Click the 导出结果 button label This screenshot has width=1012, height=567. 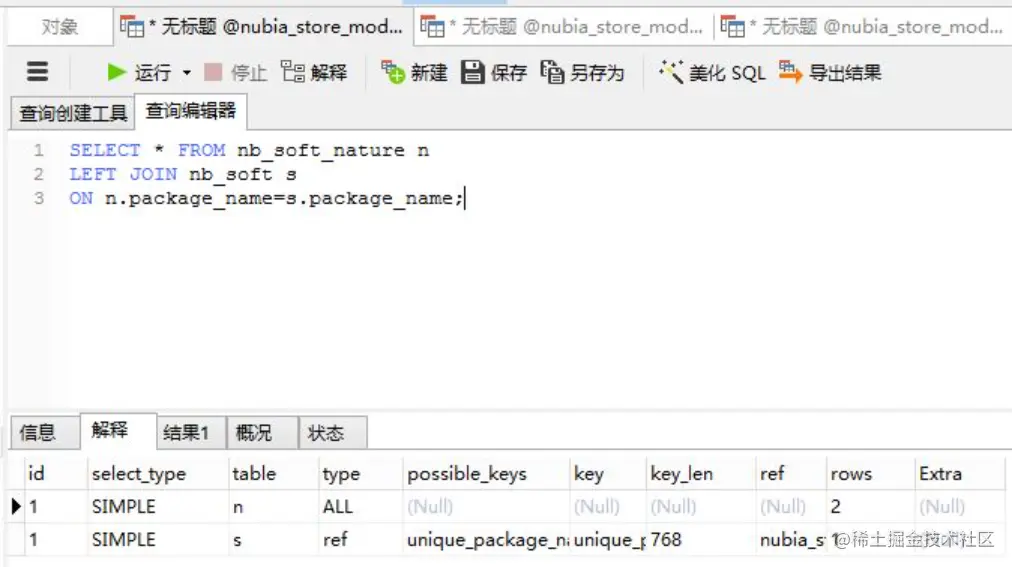pyautogui.click(x=845, y=73)
